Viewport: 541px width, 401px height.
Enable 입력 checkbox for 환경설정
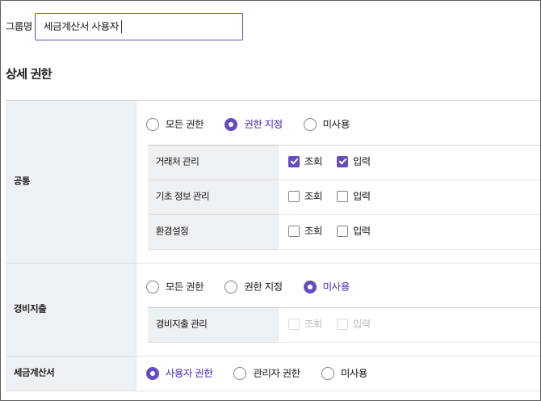pyautogui.click(x=342, y=231)
